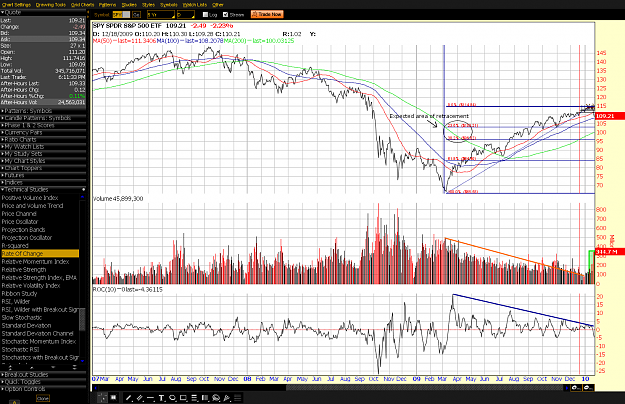Select the ellipse drawing tool

click(x=172, y=398)
